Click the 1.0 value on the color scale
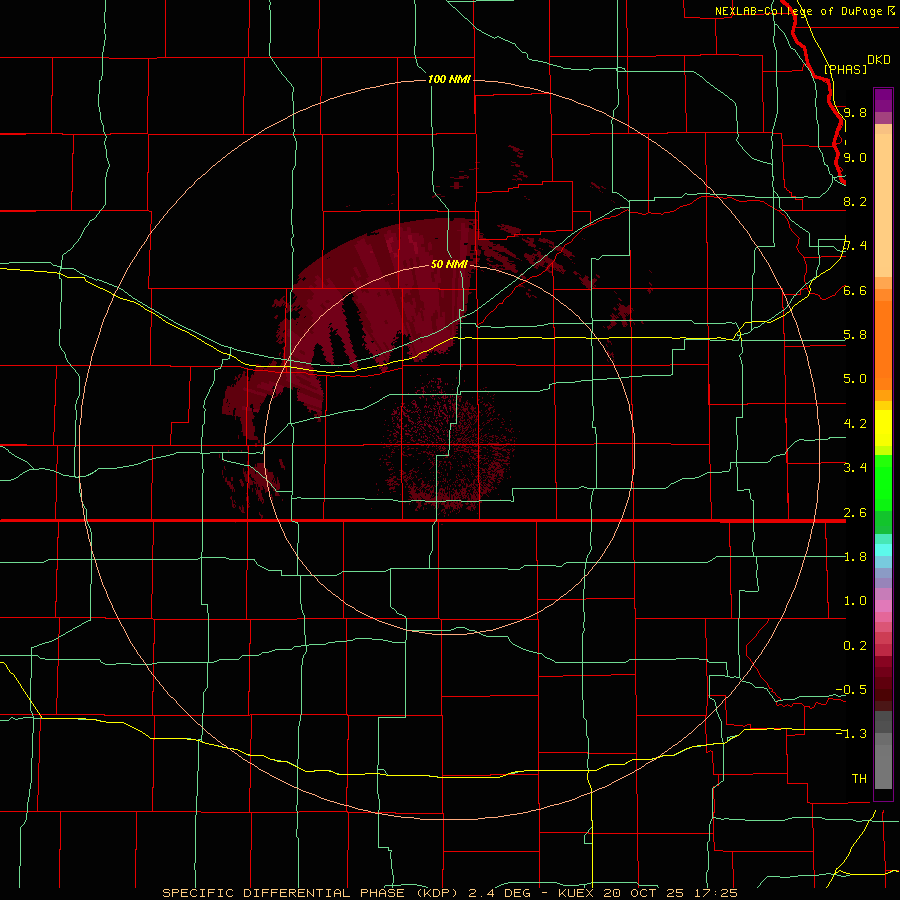This screenshot has width=900, height=900. click(x=855, y=601)
